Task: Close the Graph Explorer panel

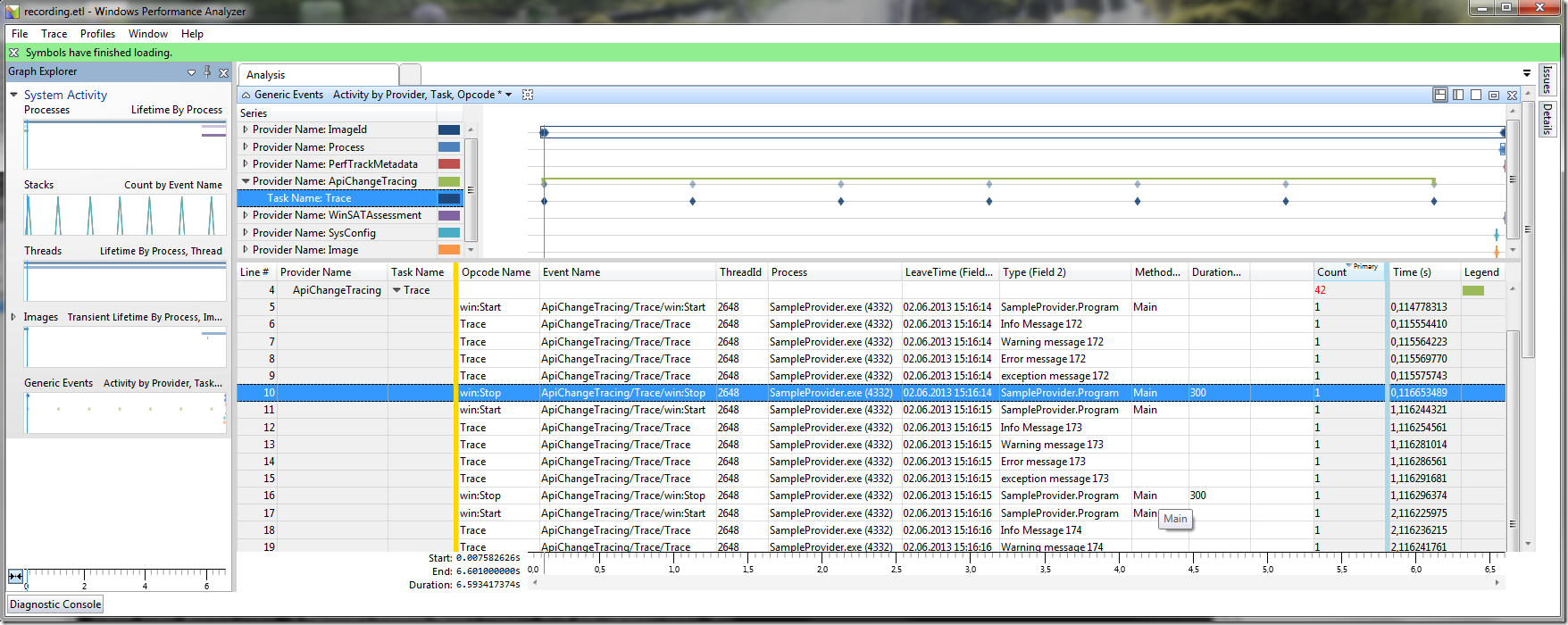Action: coord(223,72)
